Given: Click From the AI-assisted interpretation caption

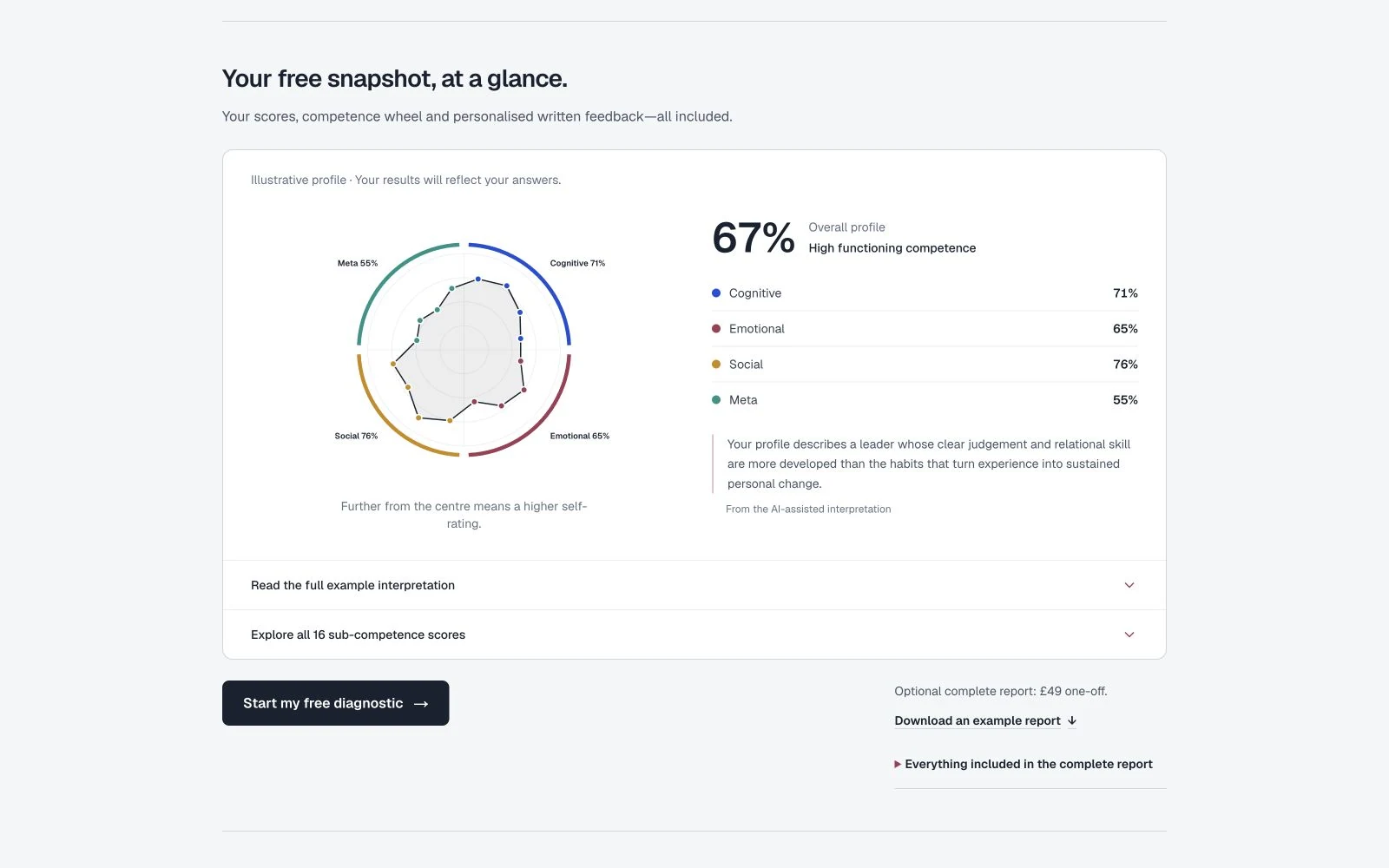Looking at the screenshot, I should coord(808,510).
